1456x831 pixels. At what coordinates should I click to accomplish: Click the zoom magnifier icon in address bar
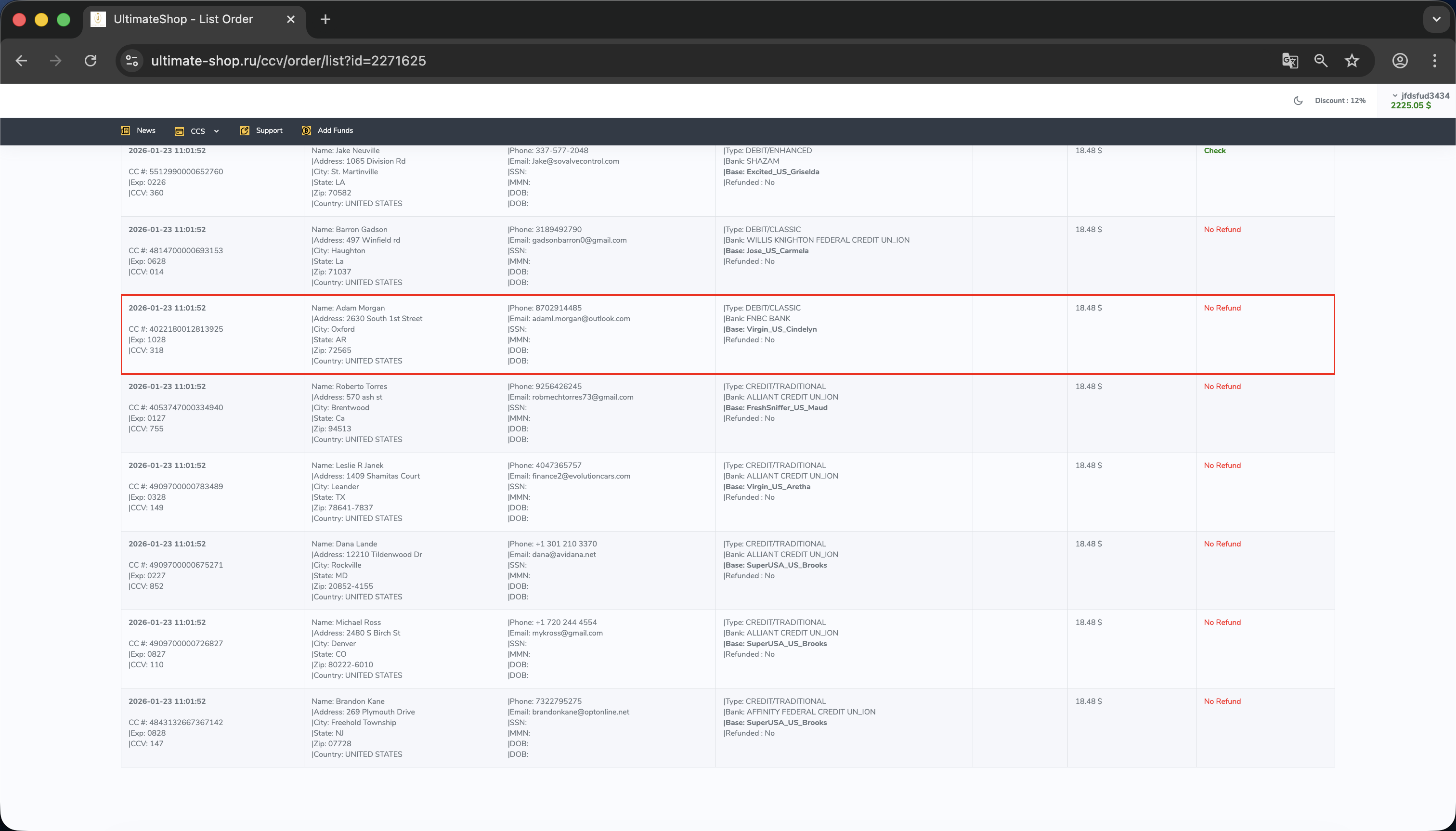1321,61
